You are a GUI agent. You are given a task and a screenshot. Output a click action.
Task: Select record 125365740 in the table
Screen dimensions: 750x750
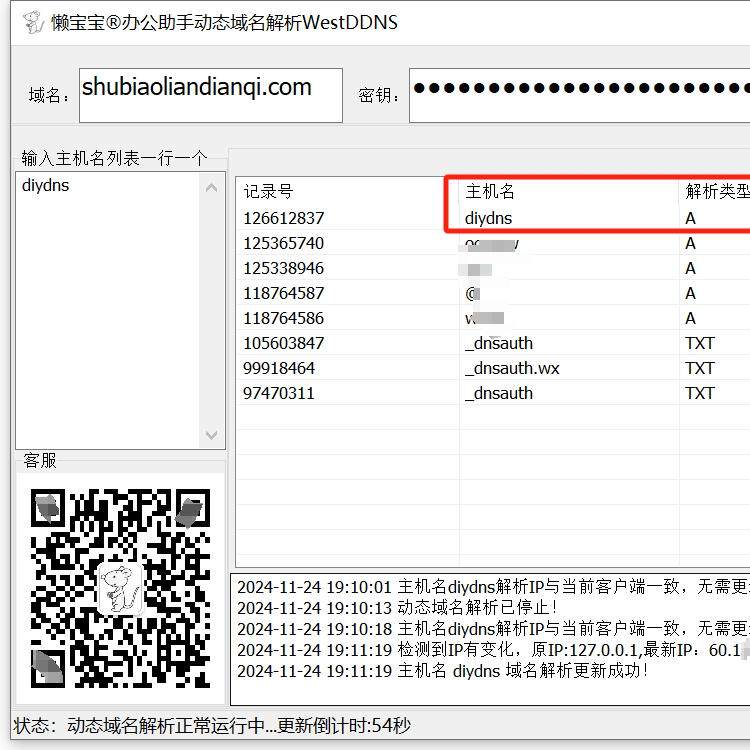point(284,243)
